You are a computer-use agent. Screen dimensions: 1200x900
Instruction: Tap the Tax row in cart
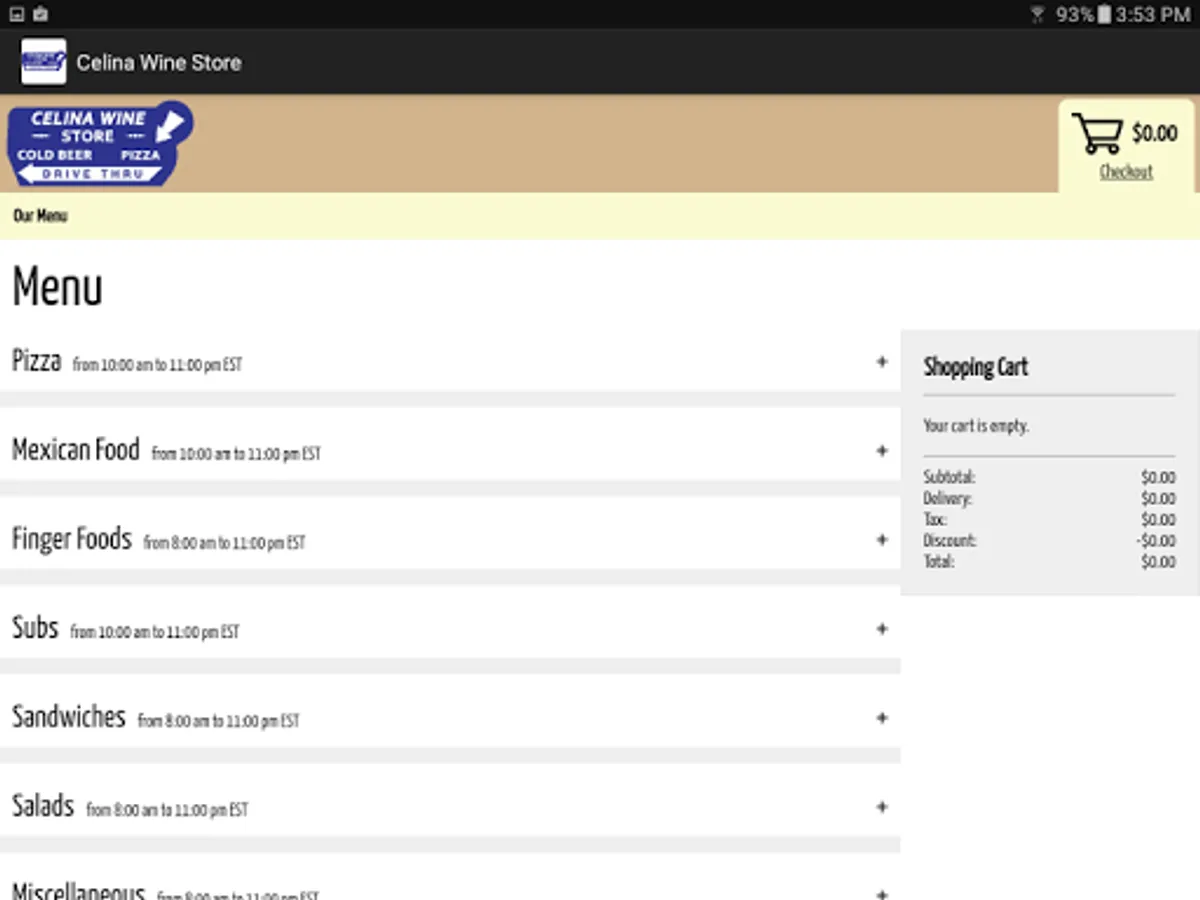coord(1049,520)
